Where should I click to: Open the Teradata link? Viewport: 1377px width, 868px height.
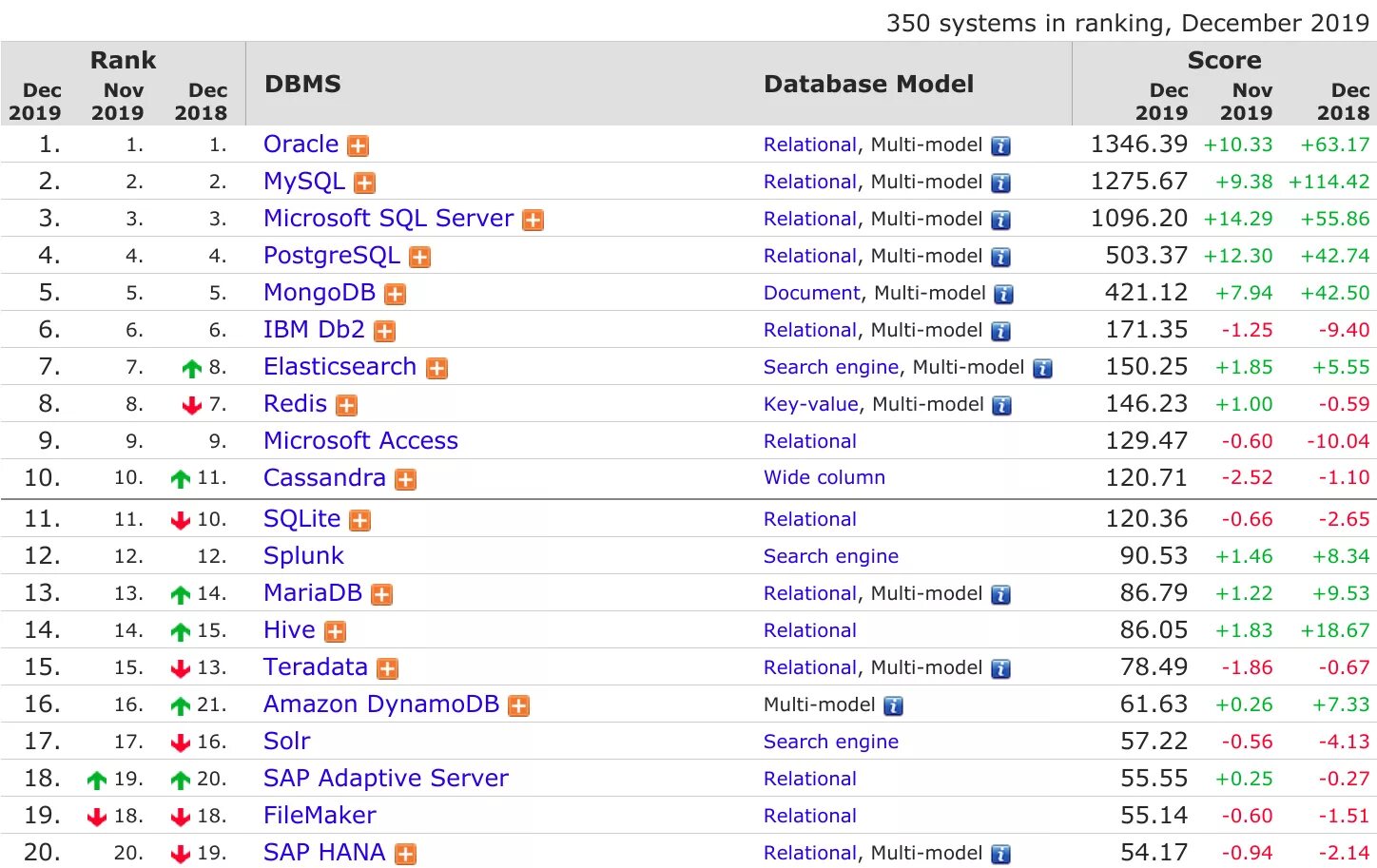pos(316,667)
